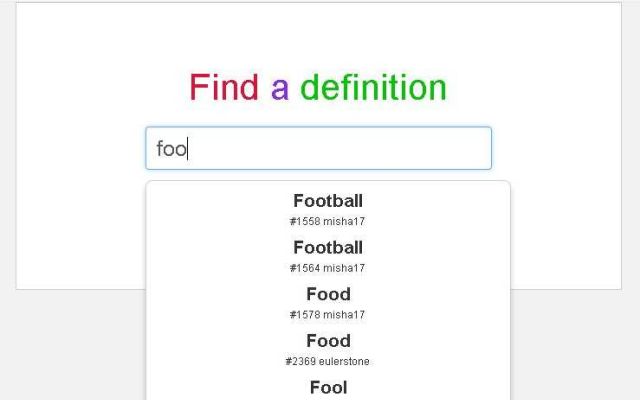This screenshot has height=400, width=640.
Task: Click the "#1558 misha17" subtitle text
Action: [x=328, y=221]
